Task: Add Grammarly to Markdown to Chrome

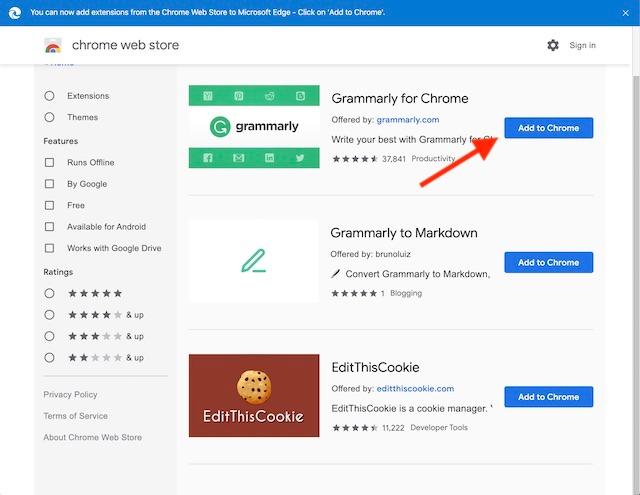Action: pyautogui.click(x=549, y=262)
